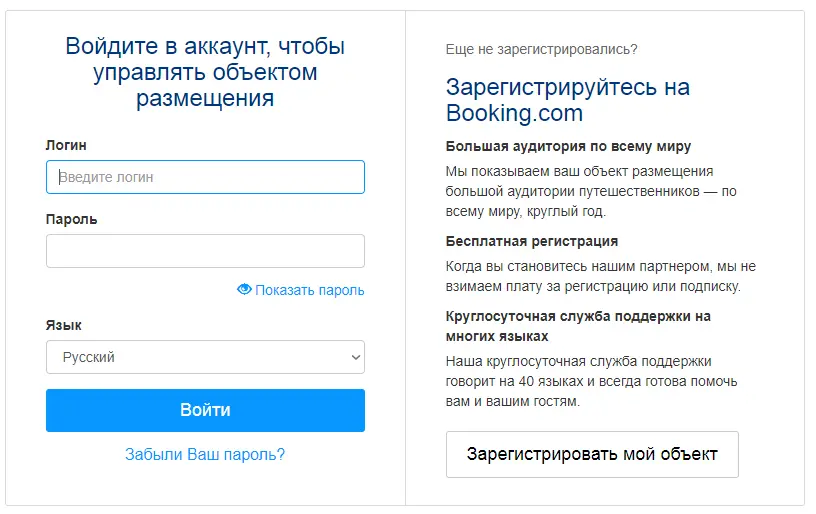Select the Бесплатная регистрация subheading
The image size is (816, 514).
click(532, 241)
